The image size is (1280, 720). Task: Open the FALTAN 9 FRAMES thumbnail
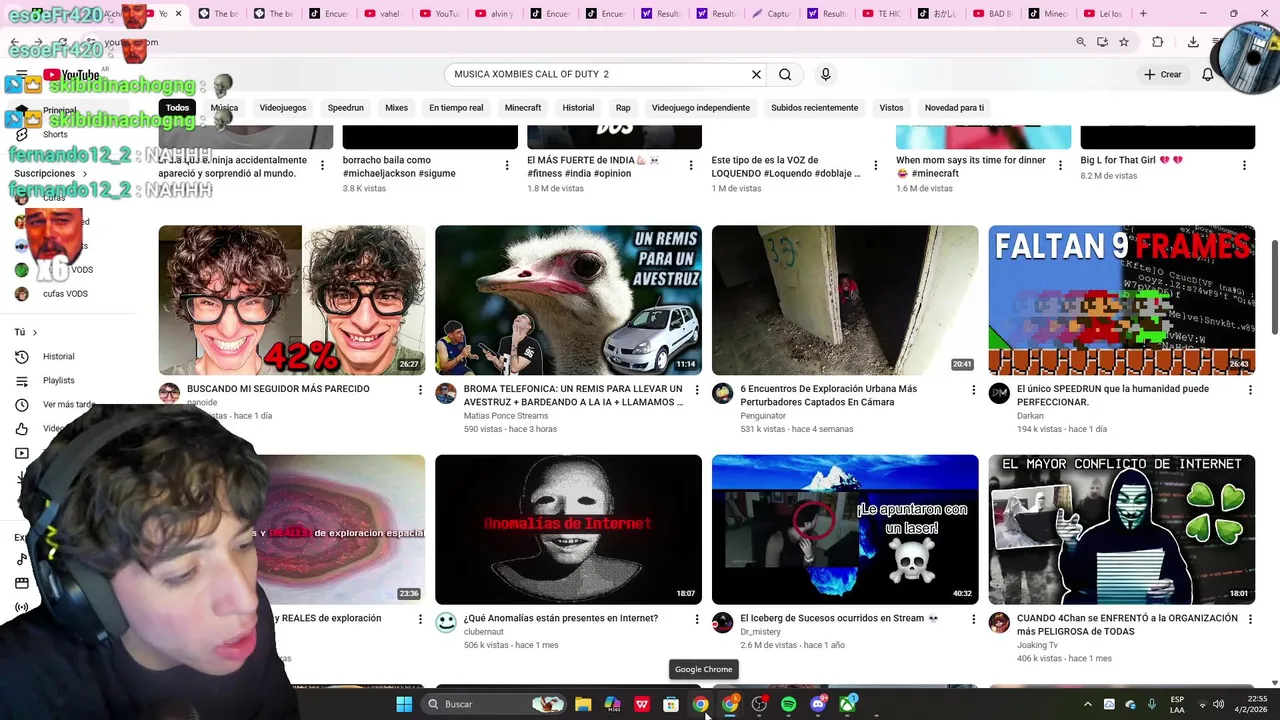[1121, 300]
